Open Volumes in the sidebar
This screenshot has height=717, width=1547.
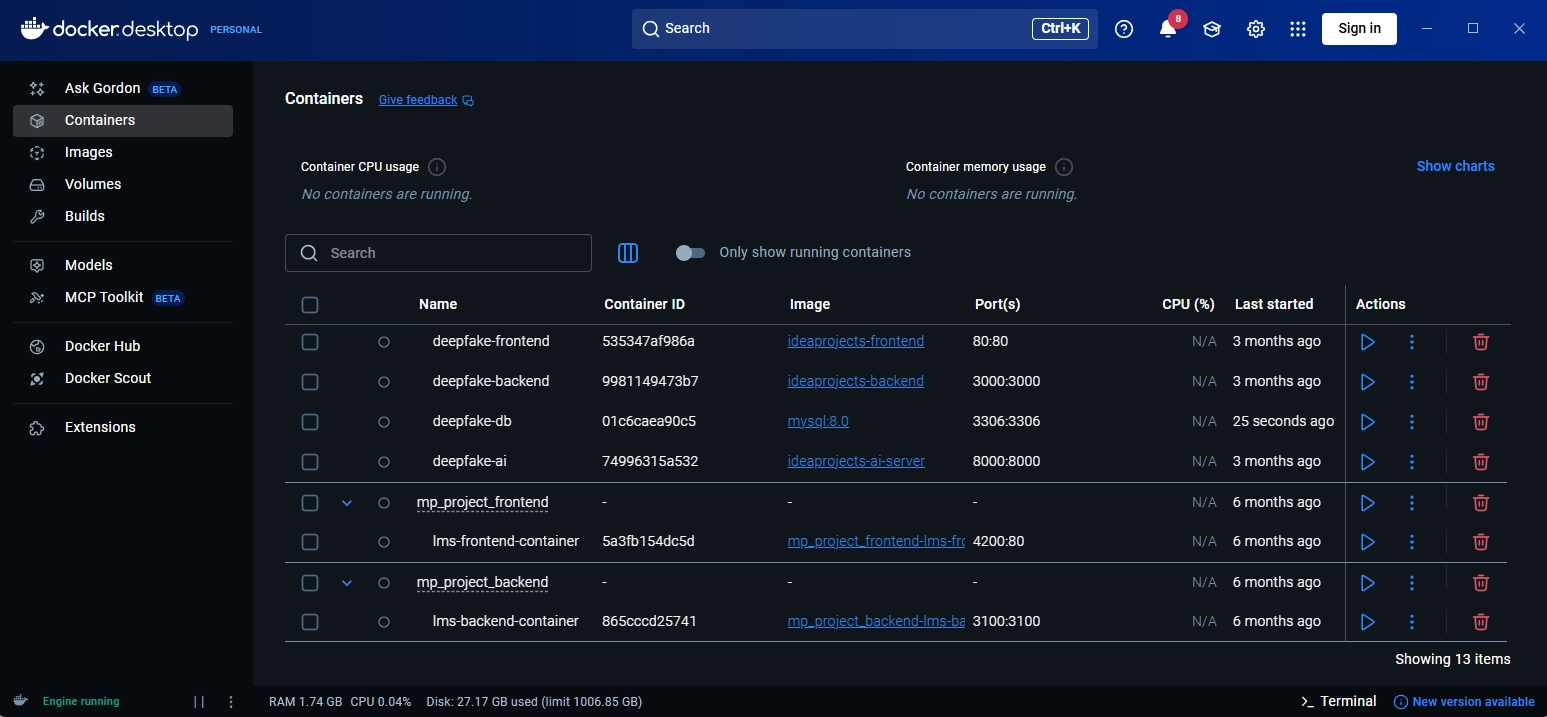(x=93, y=184)
